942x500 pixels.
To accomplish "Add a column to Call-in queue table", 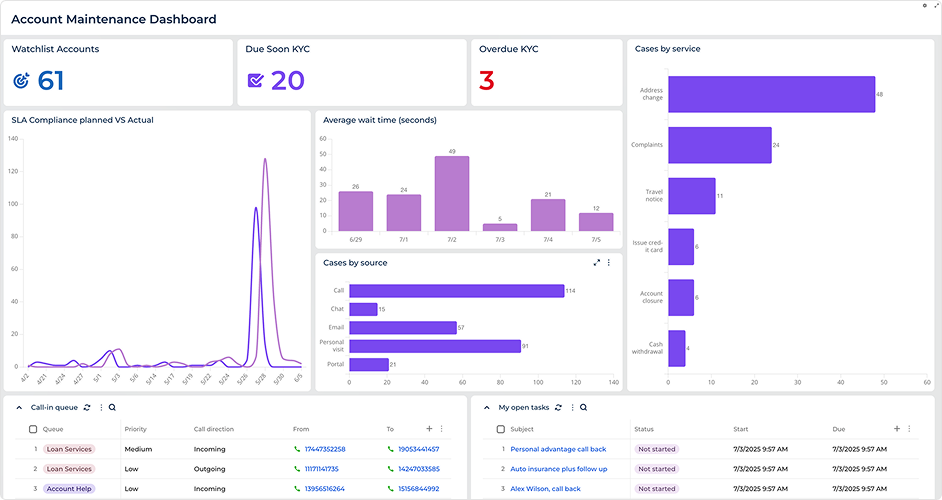I will tap(429, 429).
